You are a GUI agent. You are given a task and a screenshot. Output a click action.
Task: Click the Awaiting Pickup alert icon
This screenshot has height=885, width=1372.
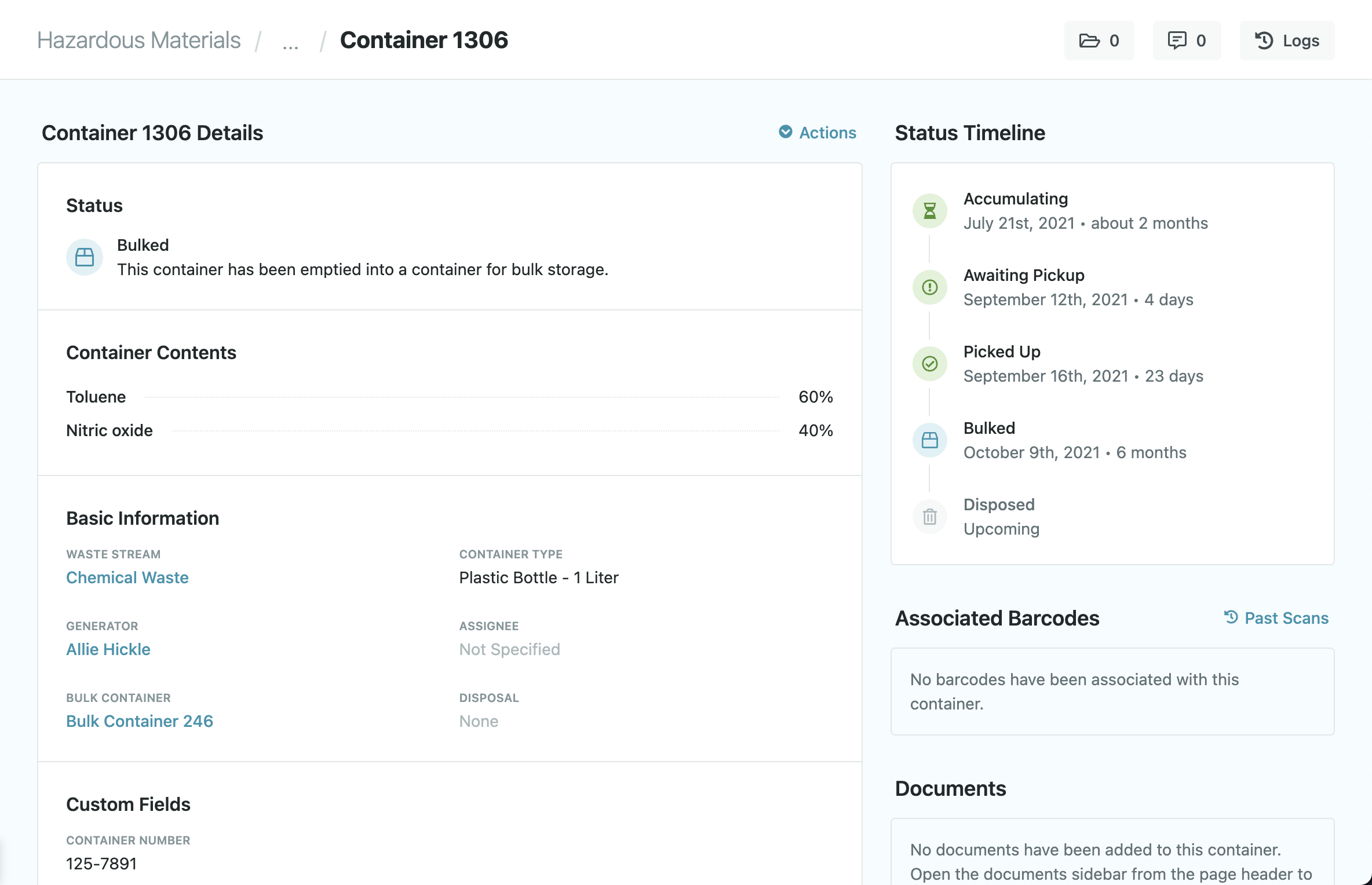tap(929, 287)
